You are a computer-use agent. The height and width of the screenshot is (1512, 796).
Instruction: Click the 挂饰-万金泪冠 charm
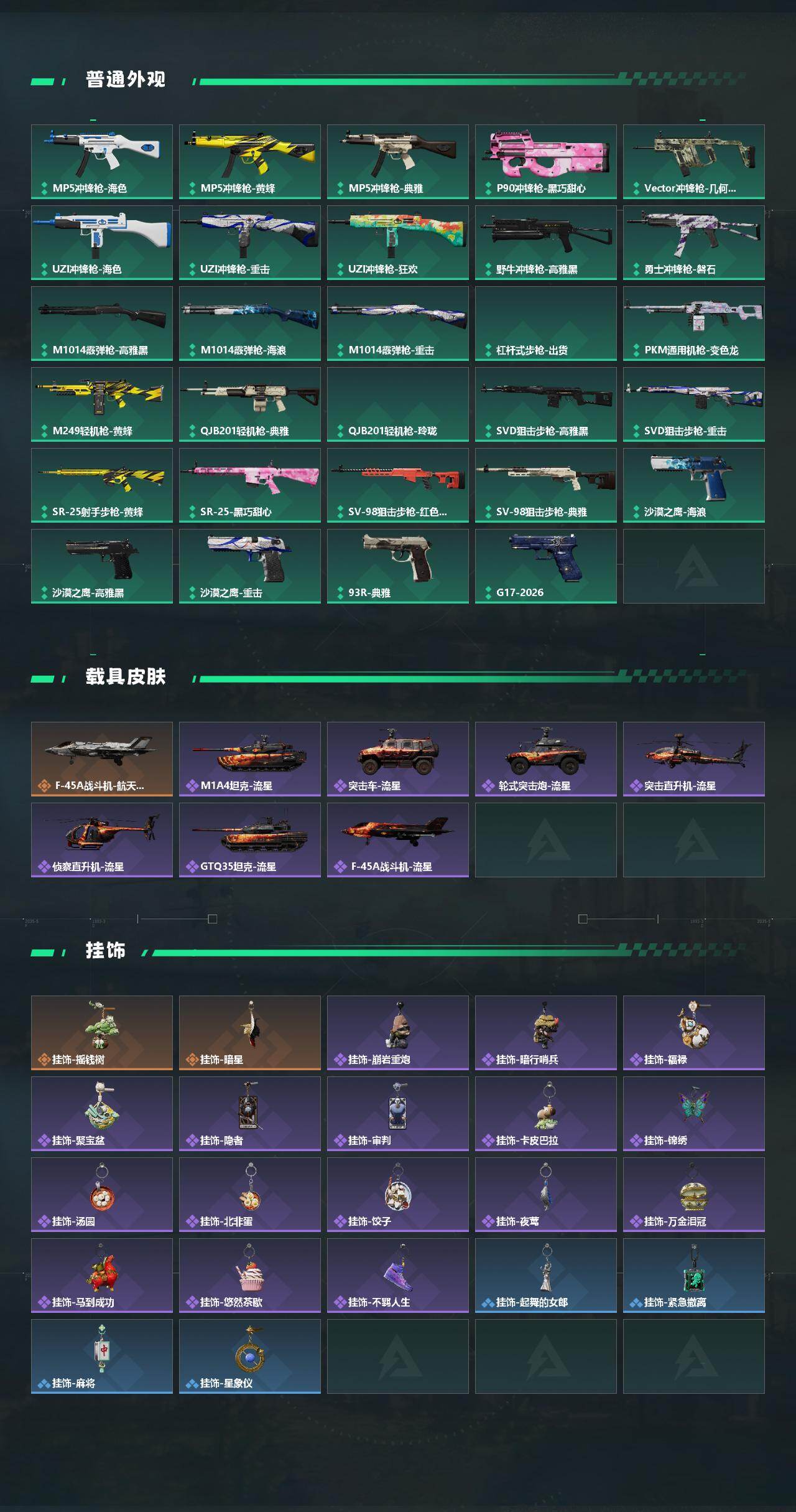click(x=694, y=1195)
